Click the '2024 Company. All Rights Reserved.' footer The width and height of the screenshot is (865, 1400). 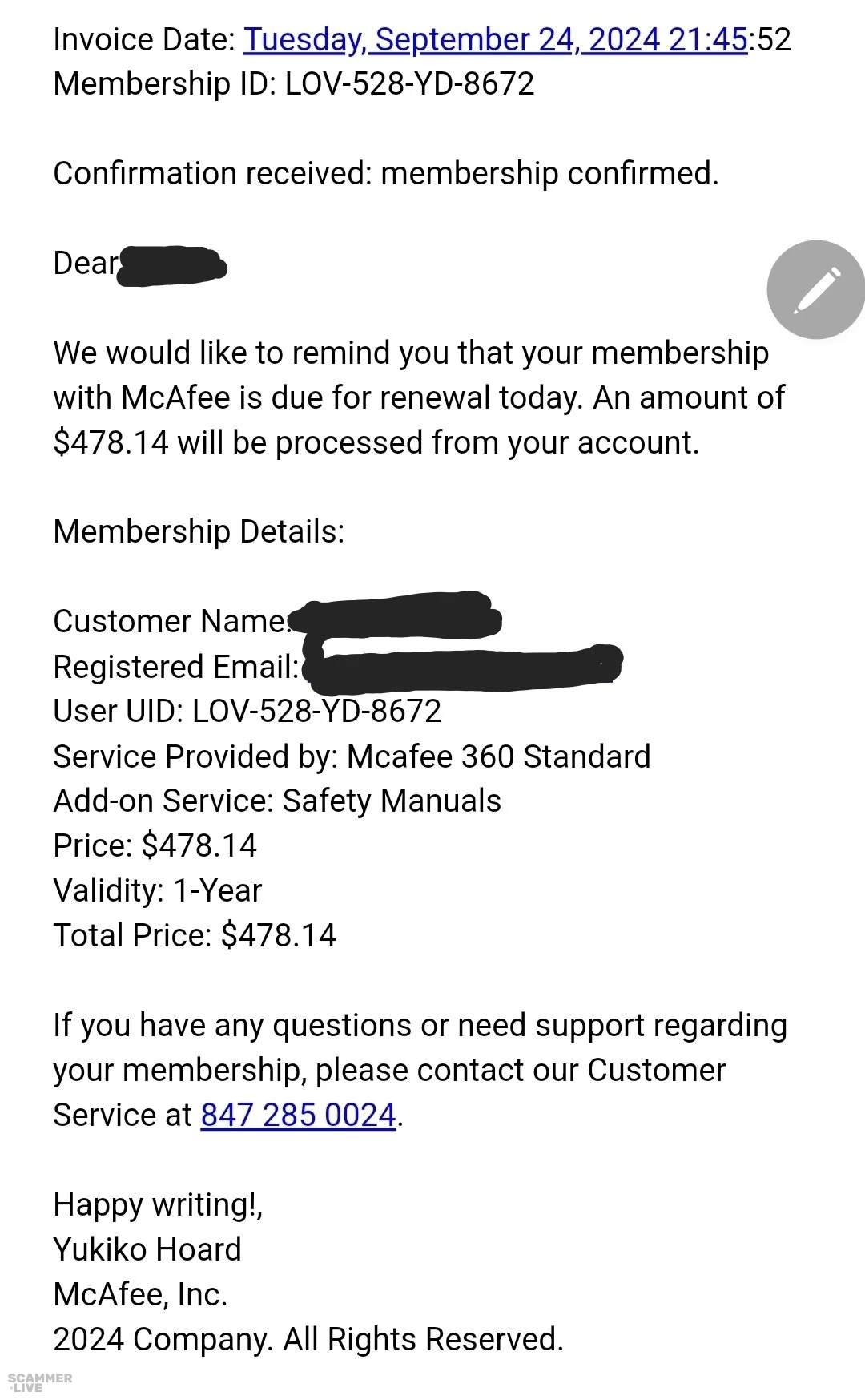(x=308, y=1340)
